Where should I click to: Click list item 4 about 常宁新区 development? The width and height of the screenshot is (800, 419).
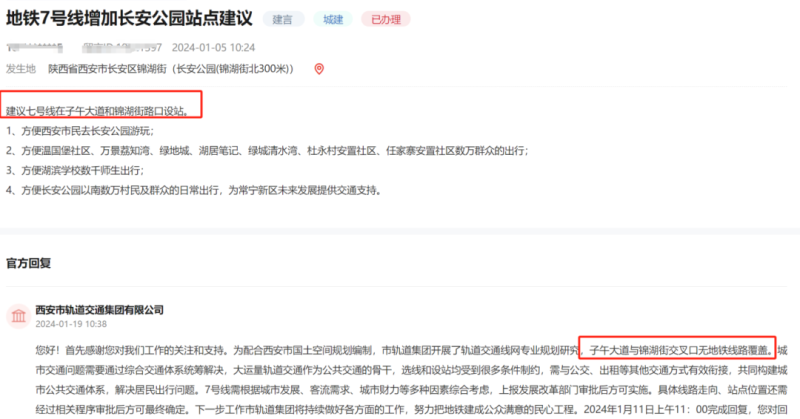[193, 189]
